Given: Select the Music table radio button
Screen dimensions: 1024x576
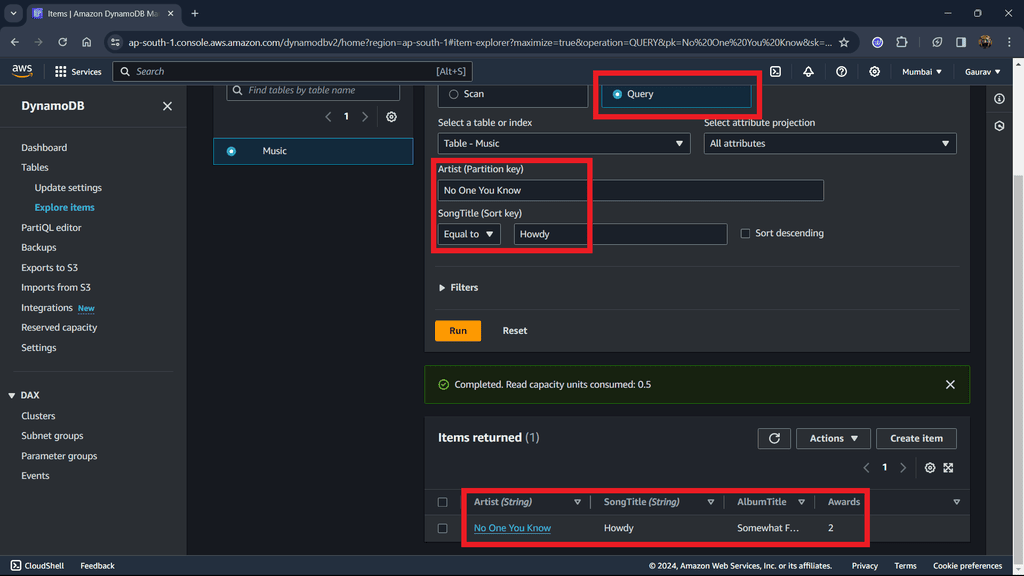Looking at the screenshot, I should 231,151.
